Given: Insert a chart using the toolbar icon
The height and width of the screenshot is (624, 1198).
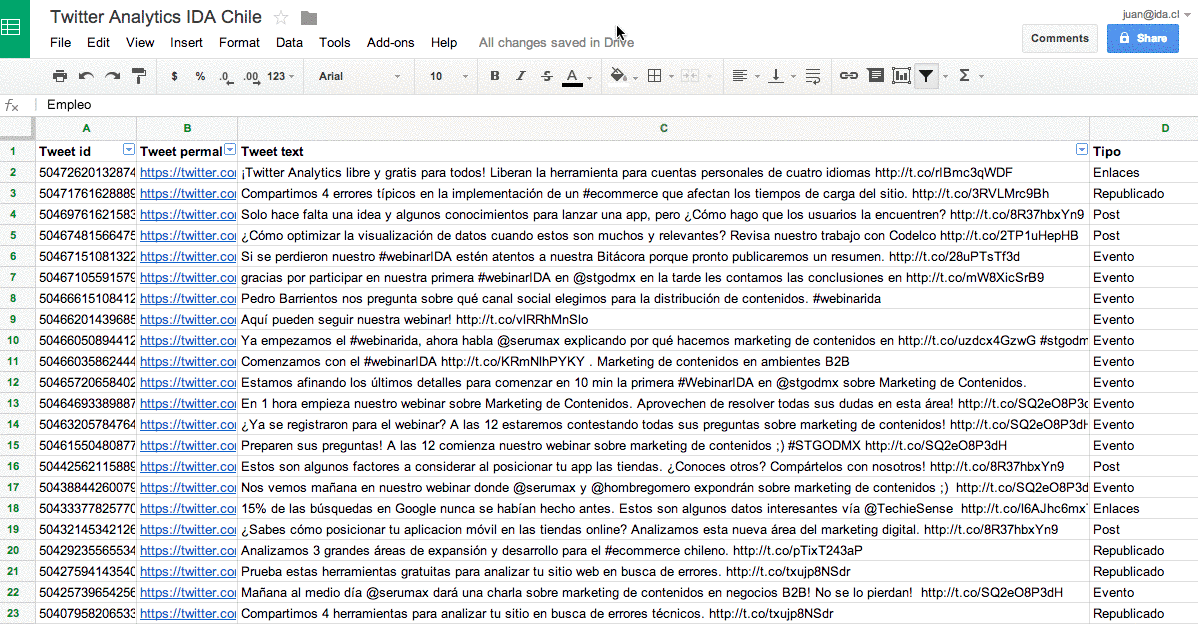Looking at the screenshot, I should tap(901, 75).
